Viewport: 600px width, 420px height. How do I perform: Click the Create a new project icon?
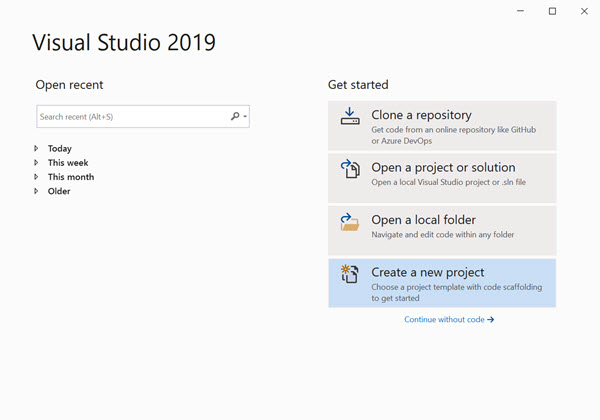tap(350, 274)
